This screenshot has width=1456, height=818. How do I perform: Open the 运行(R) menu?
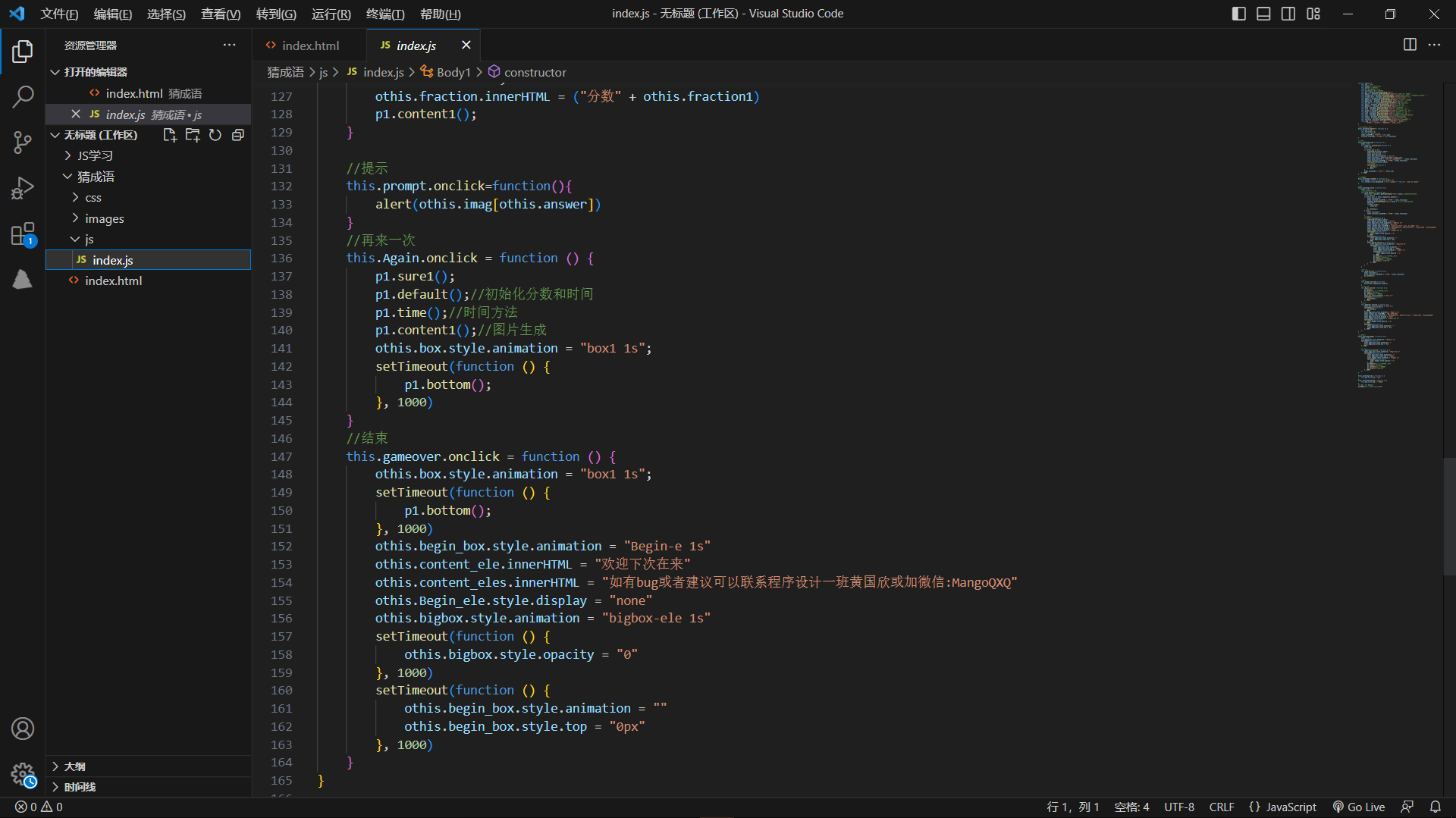coord(331,14)
